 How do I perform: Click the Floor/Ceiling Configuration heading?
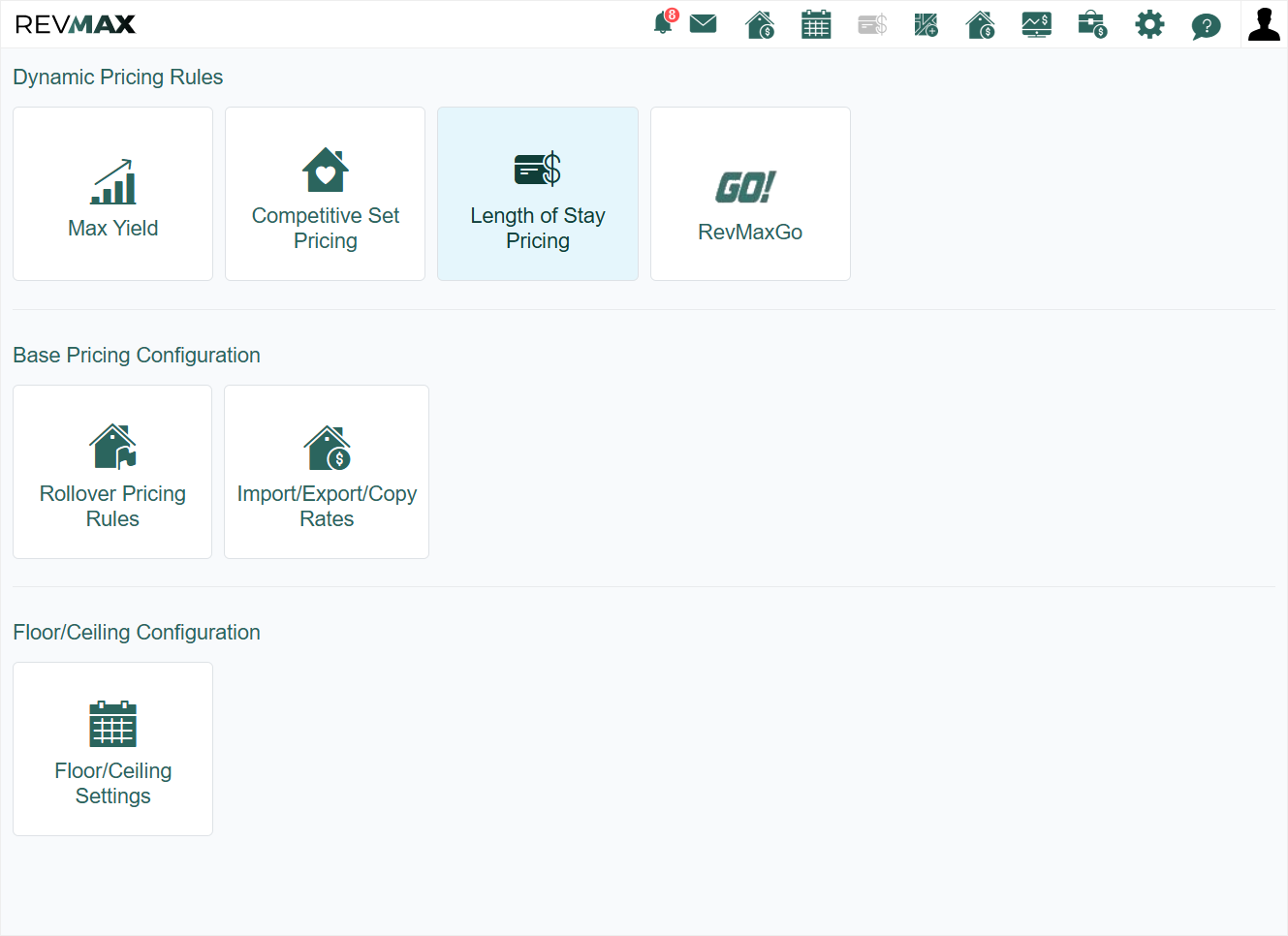click(x=137, y=633)
